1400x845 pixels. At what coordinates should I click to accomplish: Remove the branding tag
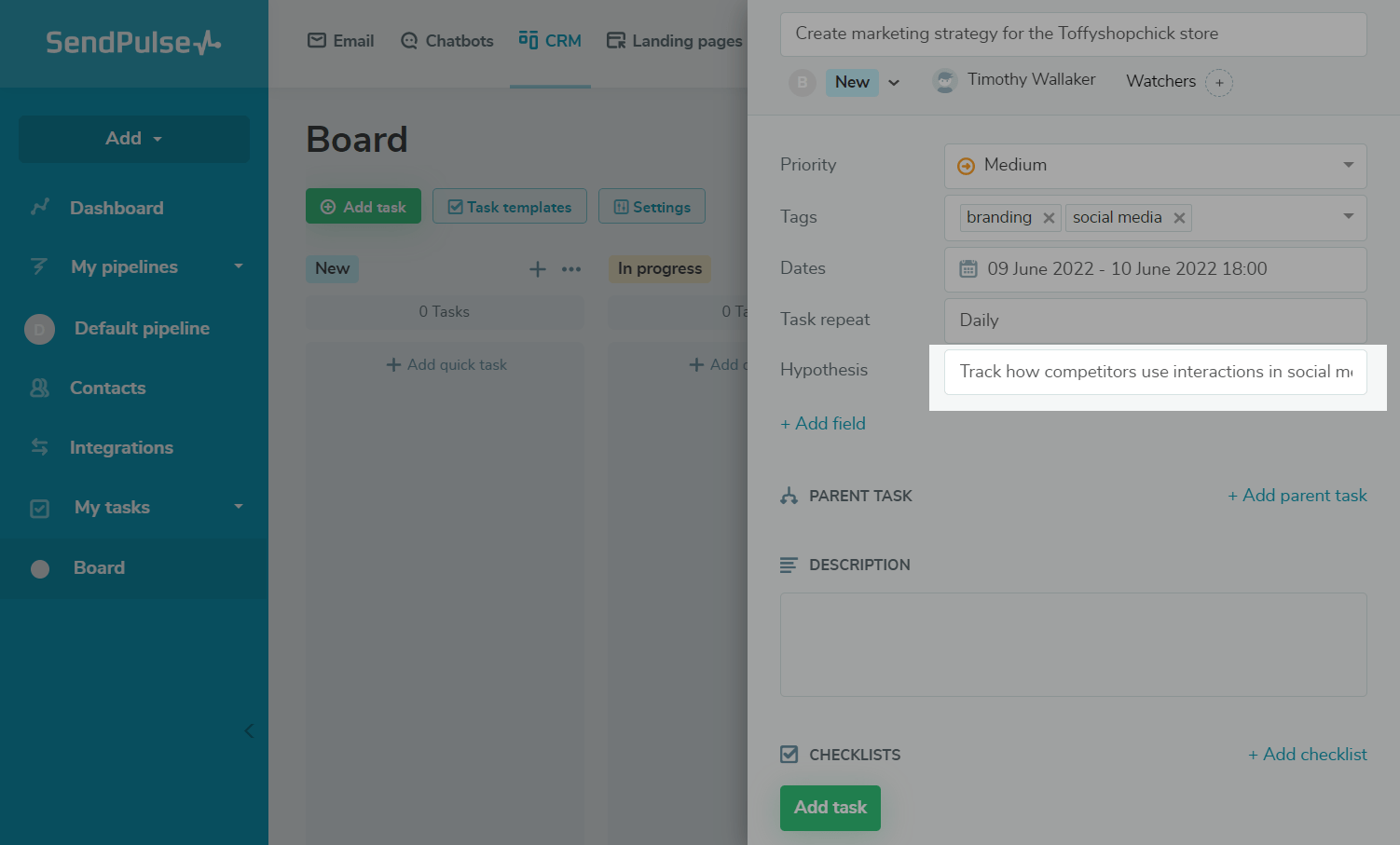coord(1049,218)
